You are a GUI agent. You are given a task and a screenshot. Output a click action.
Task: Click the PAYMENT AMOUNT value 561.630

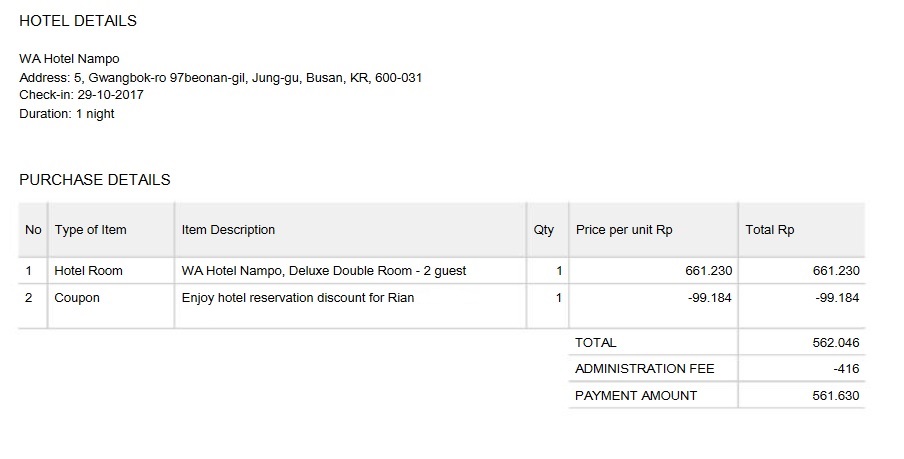point(836,396)
